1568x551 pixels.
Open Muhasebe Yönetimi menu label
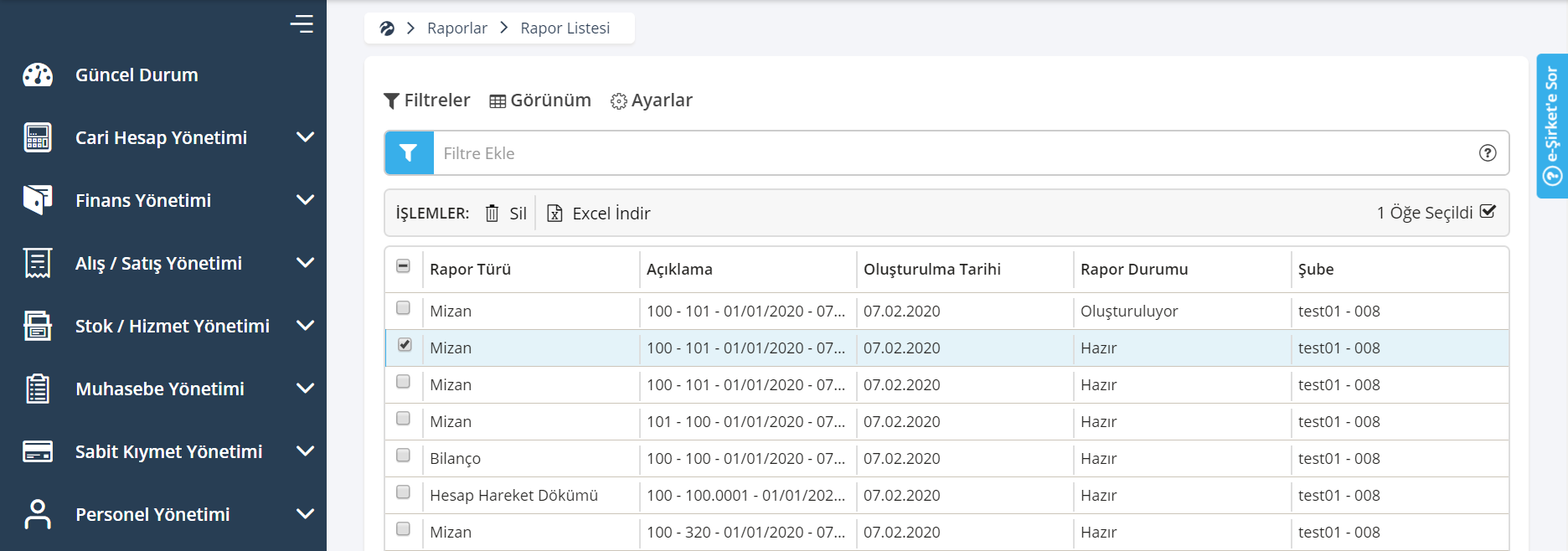click(x=160, y=389)
